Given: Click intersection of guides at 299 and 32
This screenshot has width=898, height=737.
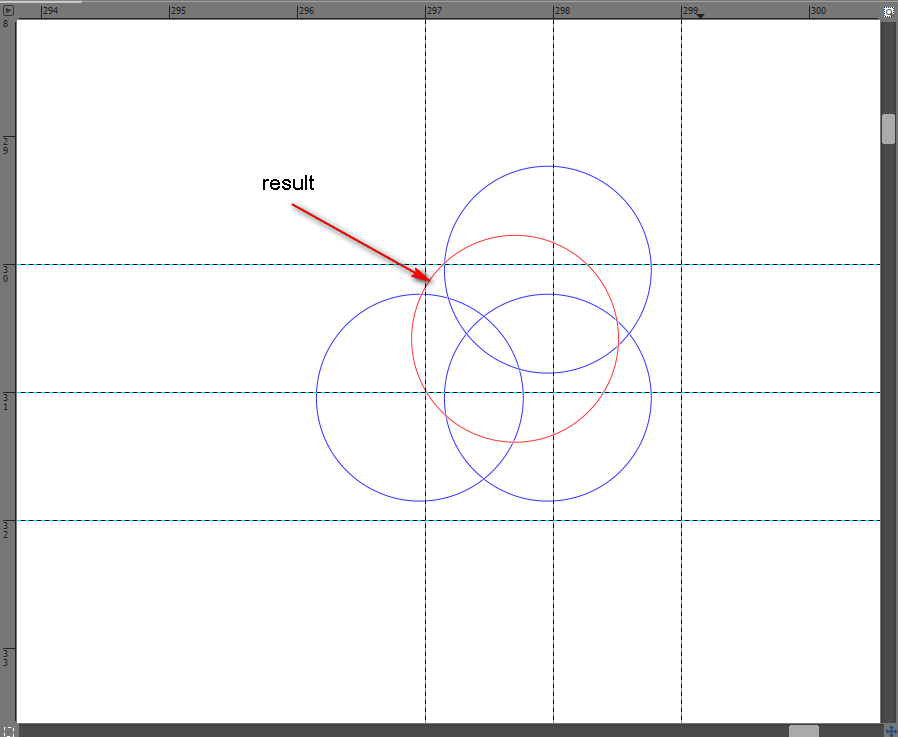Looking at the screenshot, I should pos(682,520).
